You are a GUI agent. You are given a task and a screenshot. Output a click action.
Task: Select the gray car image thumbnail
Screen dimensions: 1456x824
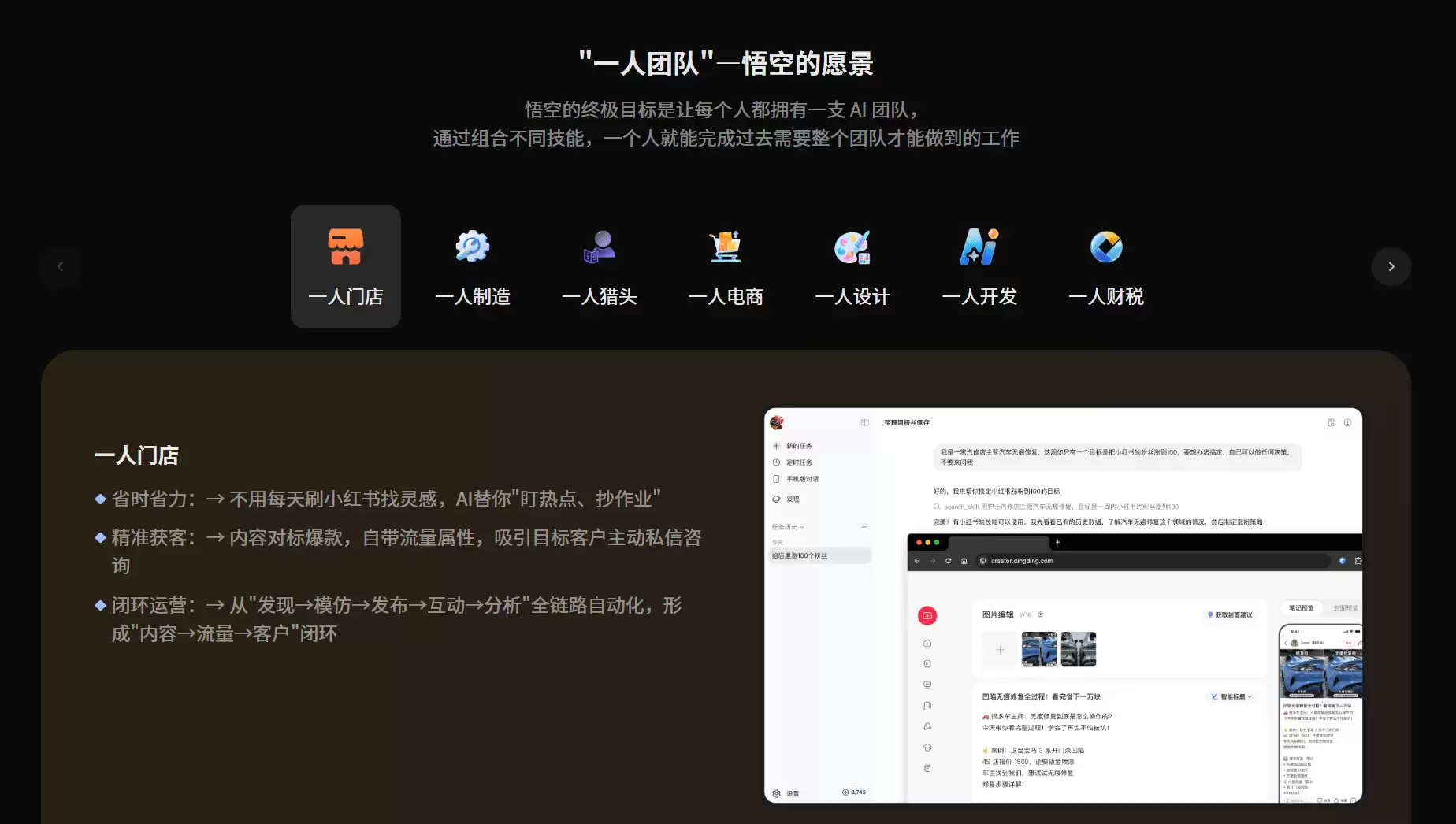pyautogui.click(x=1079, y=650)
